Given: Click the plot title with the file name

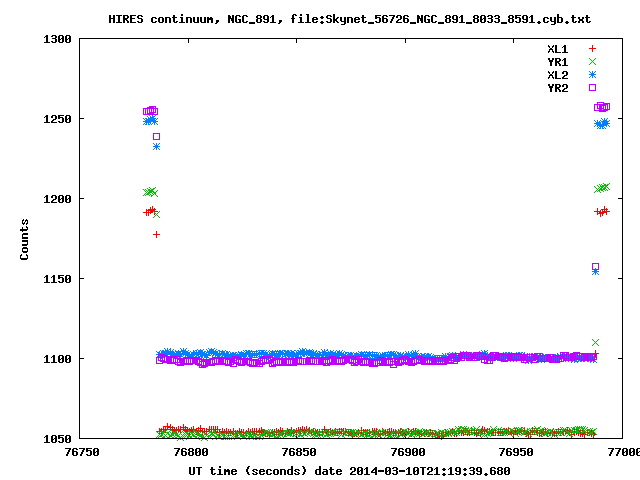Looking at the screenshot, I should point(349,19).
